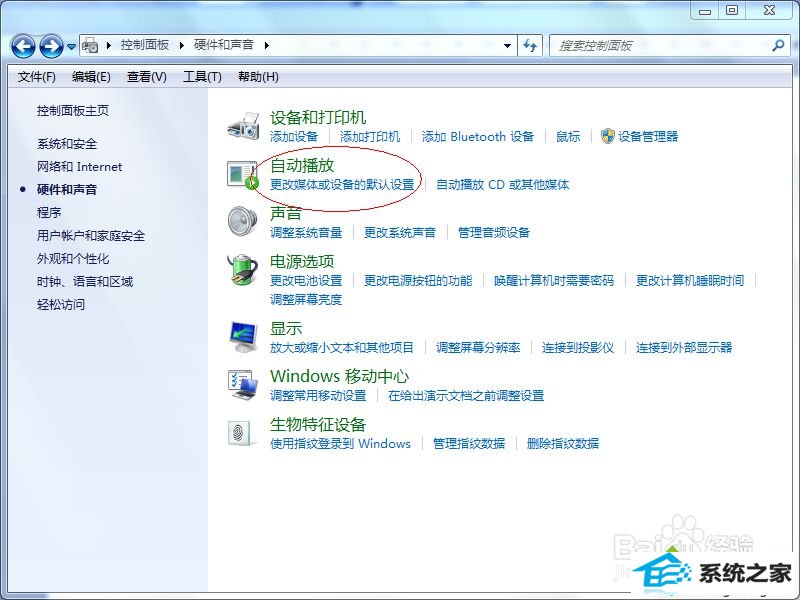Screen dimensions: 800x600
Task: Click 自动播放 CD 或其他媒体 link
Action: tap(503, 185)
